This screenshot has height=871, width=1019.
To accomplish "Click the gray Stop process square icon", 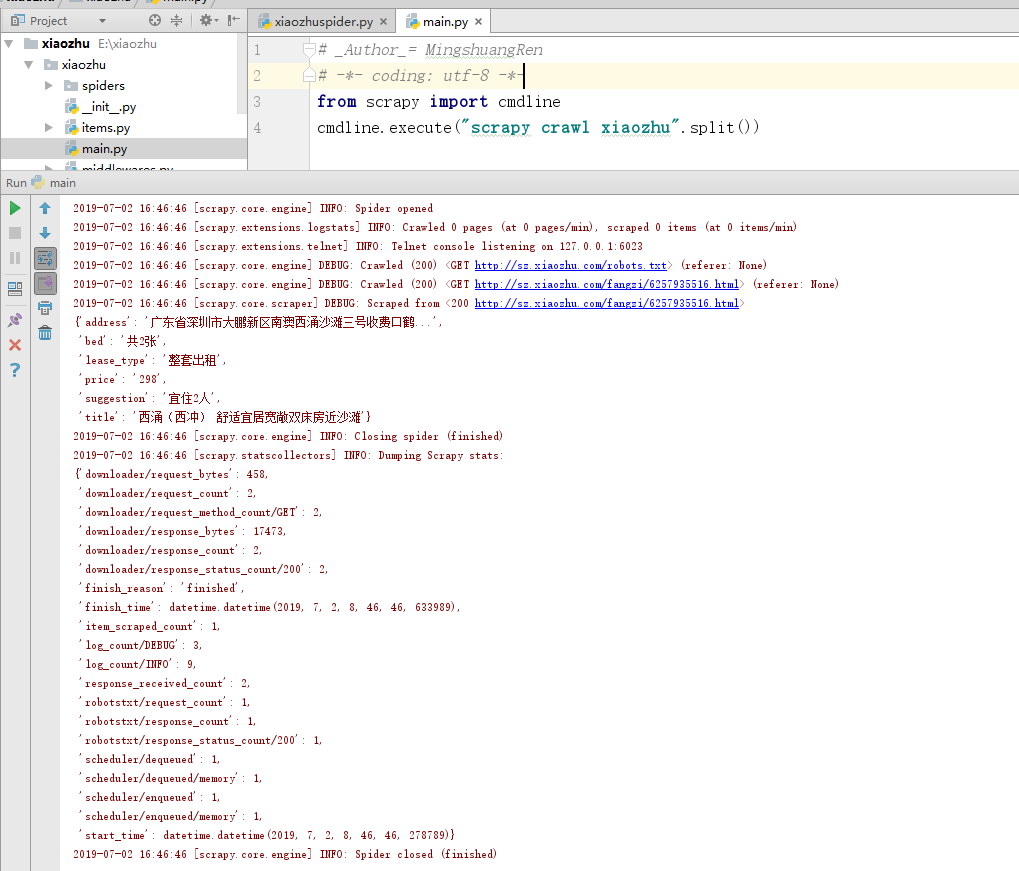I will 15,233.
